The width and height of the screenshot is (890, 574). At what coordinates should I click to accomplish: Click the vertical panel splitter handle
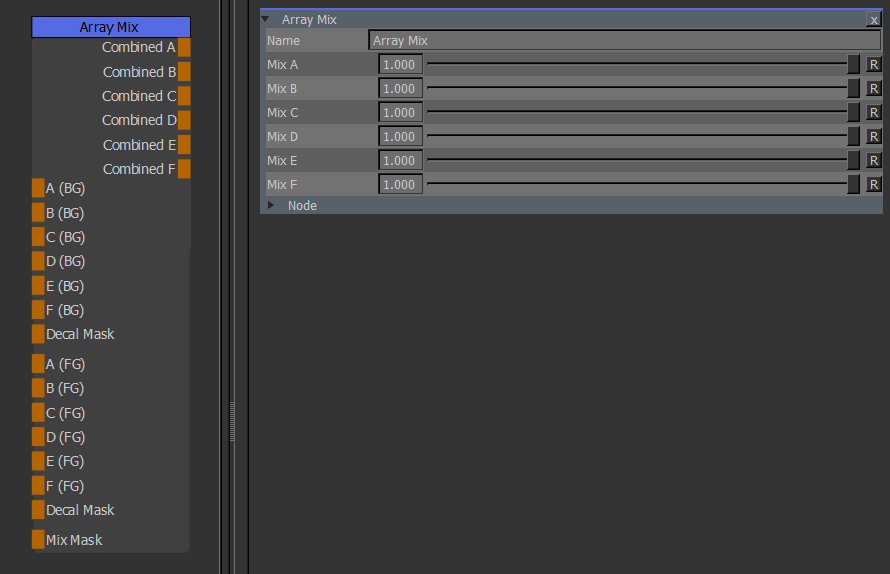pyautogui.click(x=232, y=420)
